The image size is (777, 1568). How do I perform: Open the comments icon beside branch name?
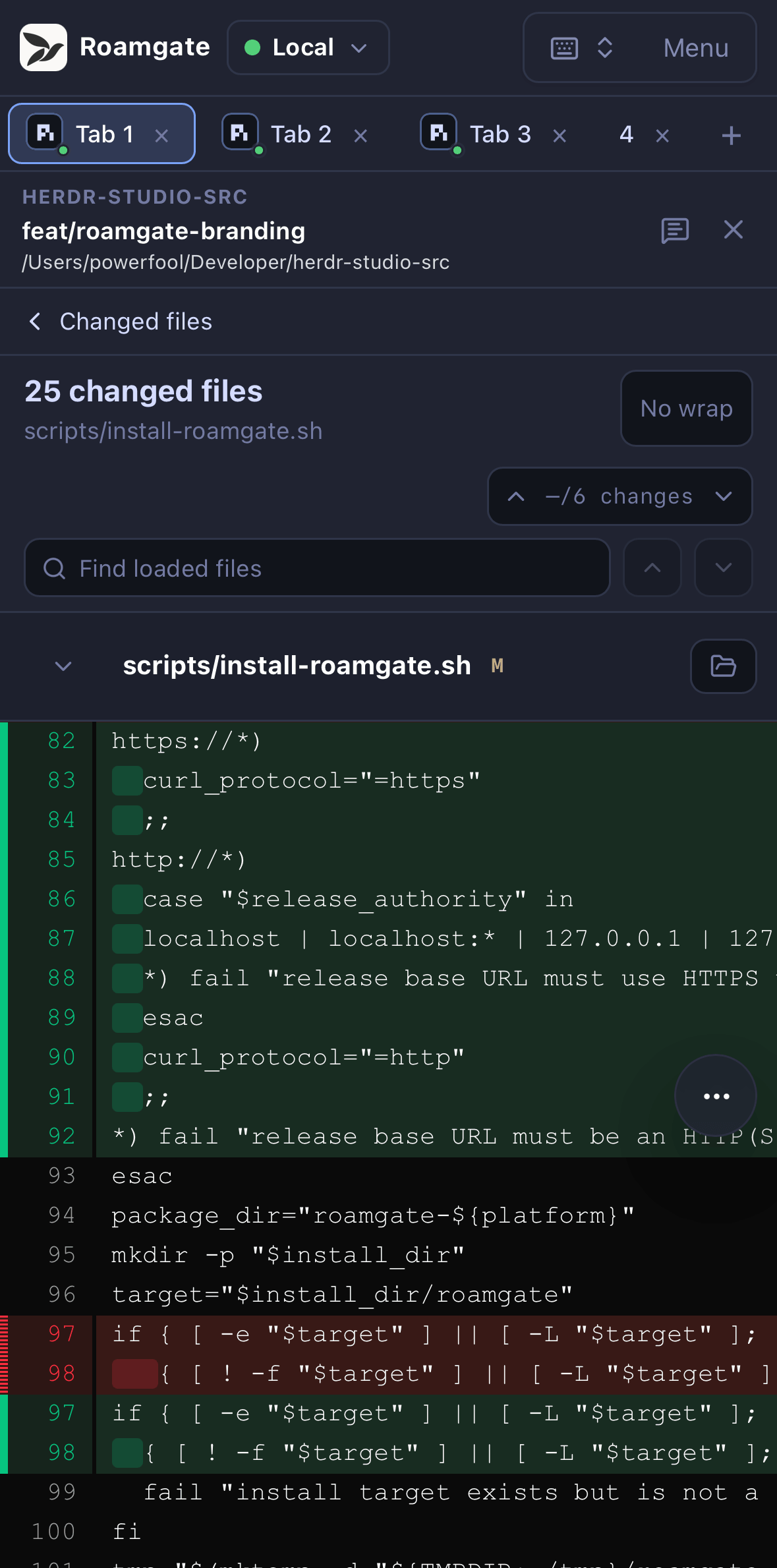tap(675, 231)
